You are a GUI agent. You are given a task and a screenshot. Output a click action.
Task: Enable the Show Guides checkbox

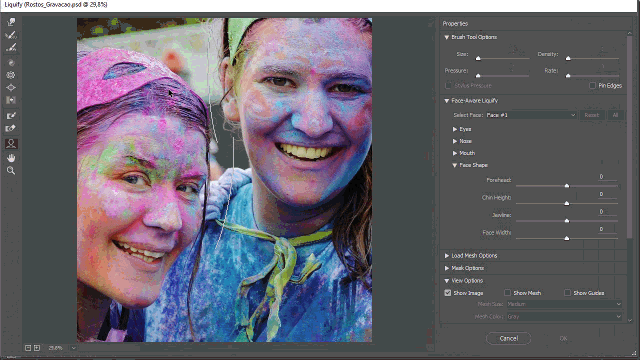click(567, 293)
